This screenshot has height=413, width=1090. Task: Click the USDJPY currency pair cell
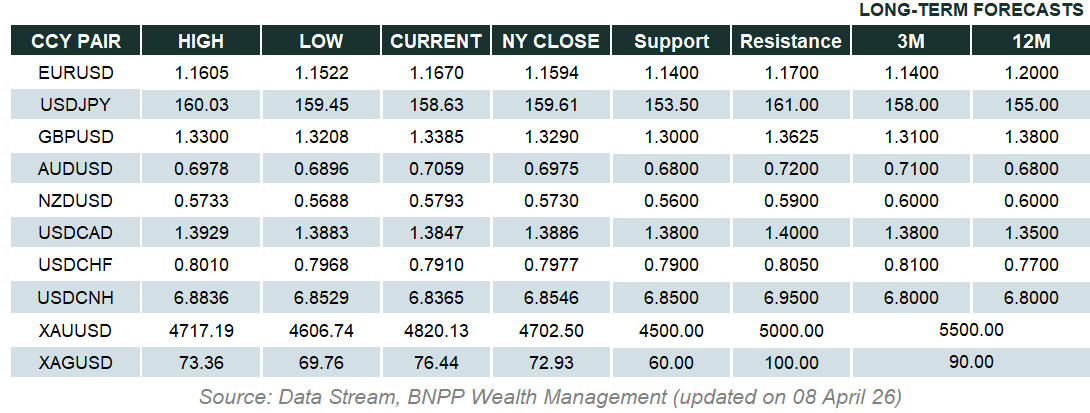pyautogui.click(x=75, y=104)
